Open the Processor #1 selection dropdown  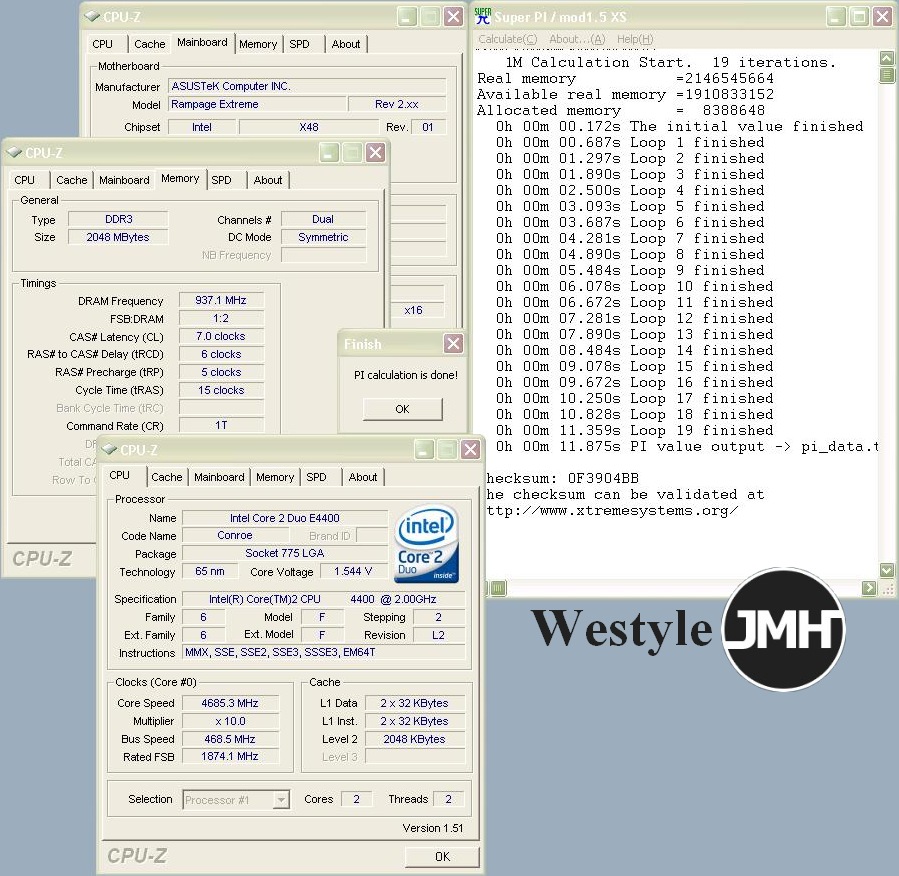coord(281,799)
